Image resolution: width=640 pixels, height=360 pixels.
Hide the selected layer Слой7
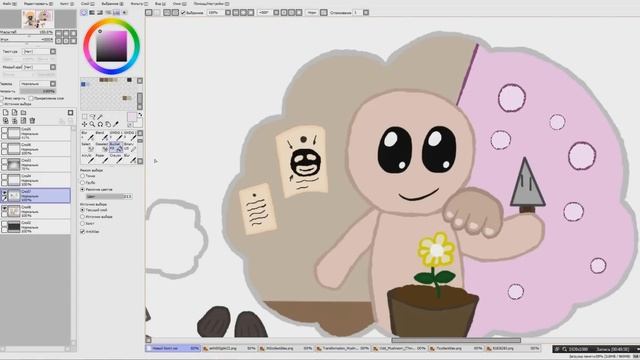tap(4, 193)
